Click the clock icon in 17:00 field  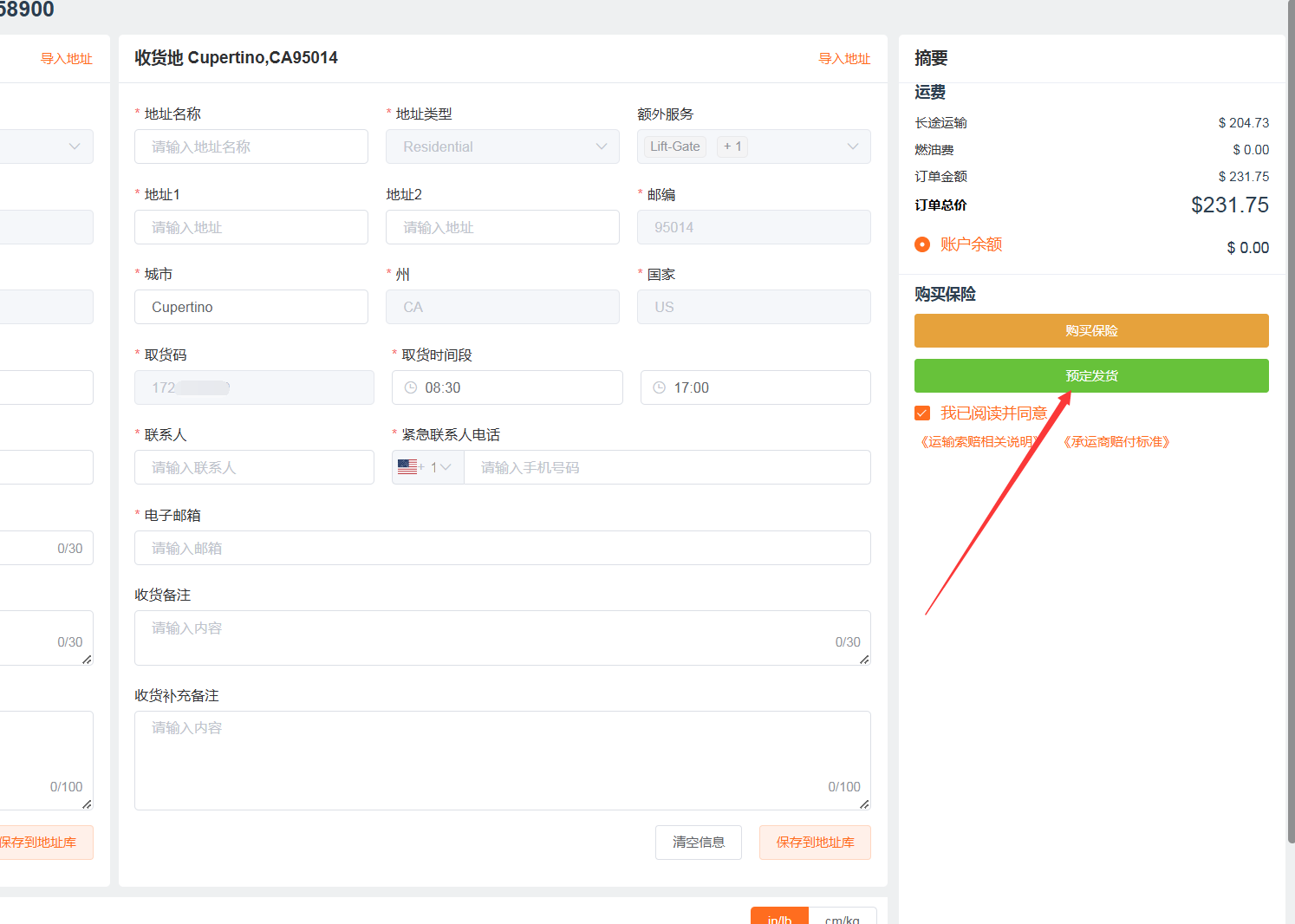[660, 387]
